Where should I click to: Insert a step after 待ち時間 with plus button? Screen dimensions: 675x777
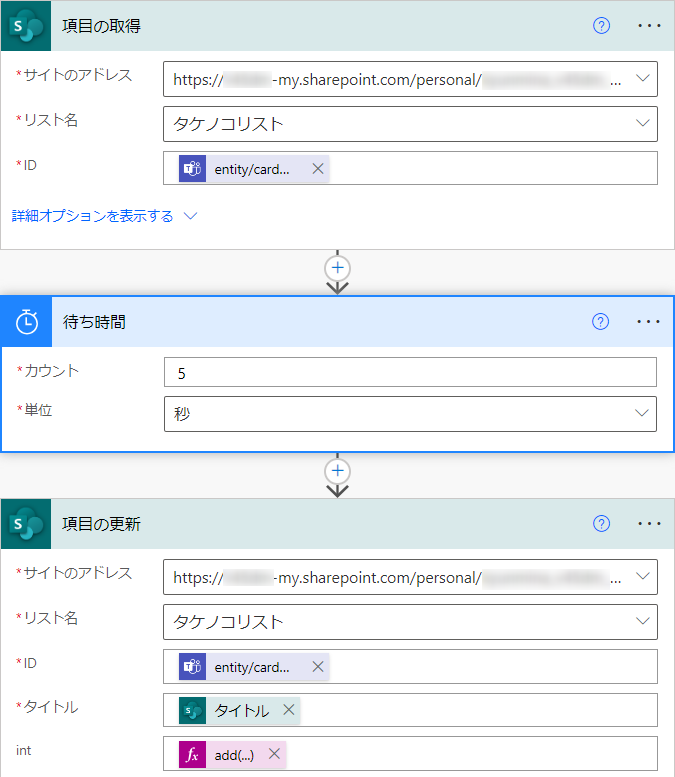(x=338, y=471)
